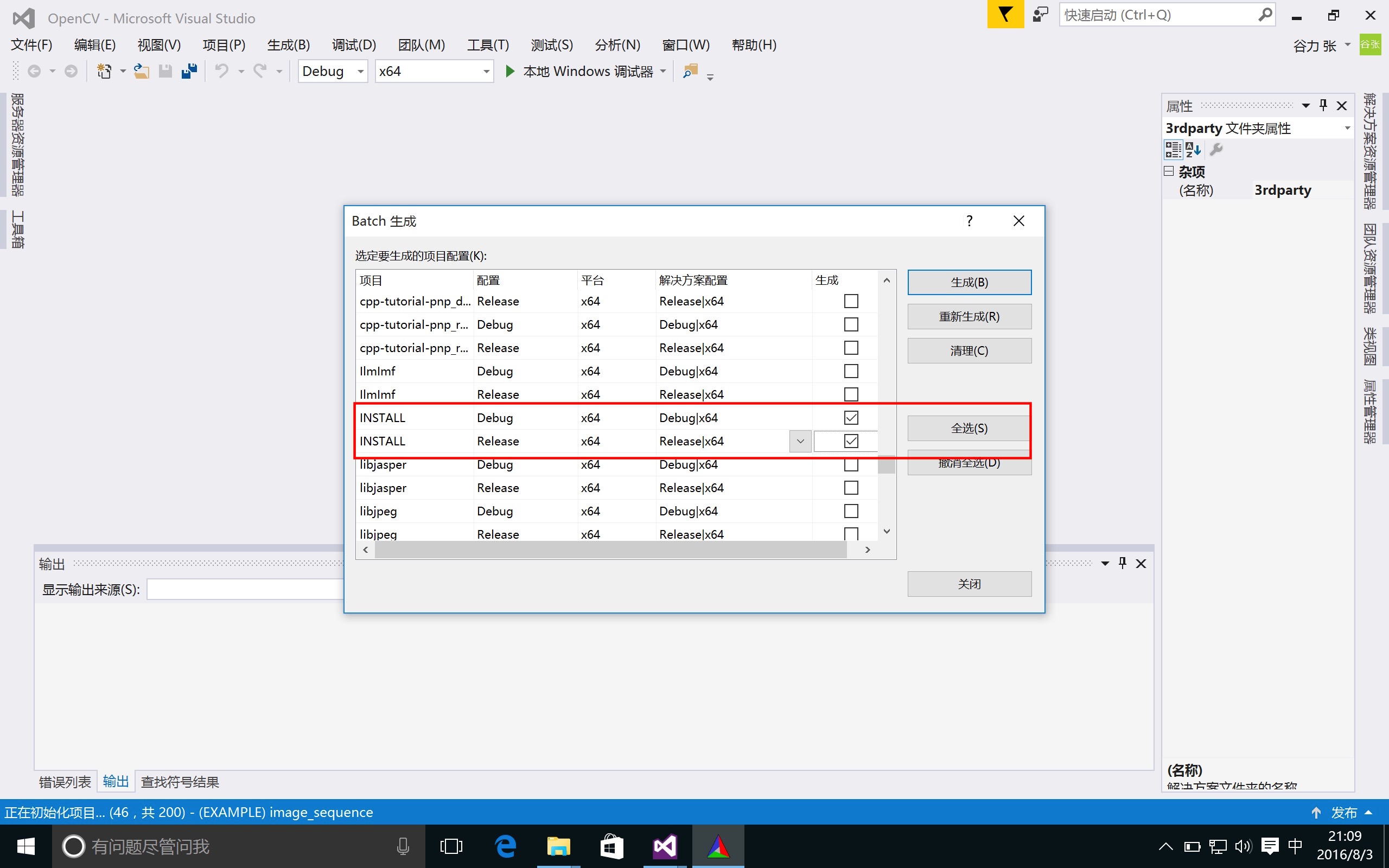Click the undo toolbar icon

(x=221, y=71)
